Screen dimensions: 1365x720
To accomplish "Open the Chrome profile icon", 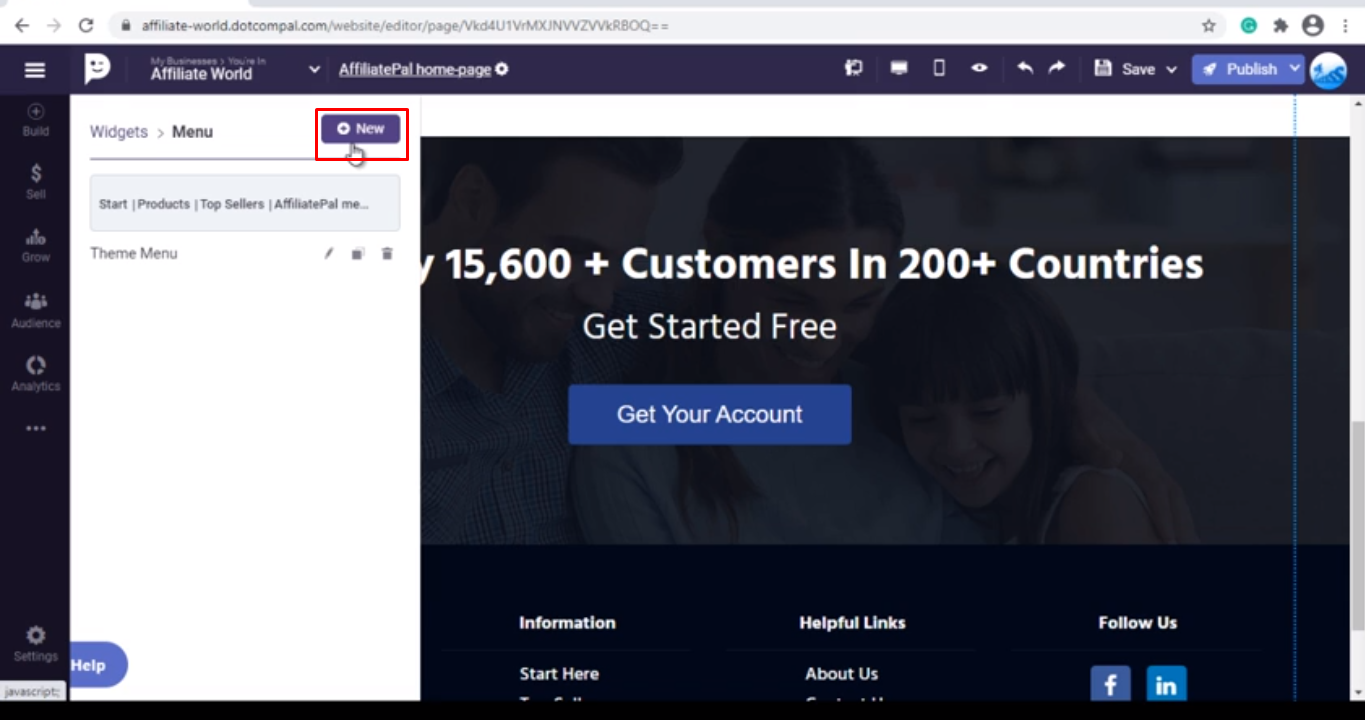I will coord(1312,26).
